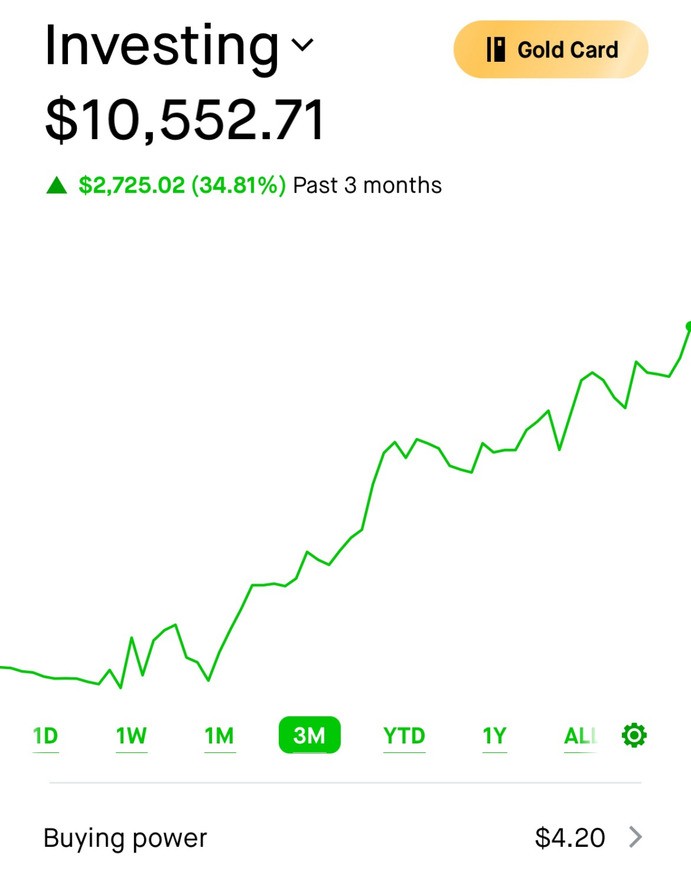Tap the $10,552.71 portfolio value
The image size is (691, 872).
pos(185,120)
